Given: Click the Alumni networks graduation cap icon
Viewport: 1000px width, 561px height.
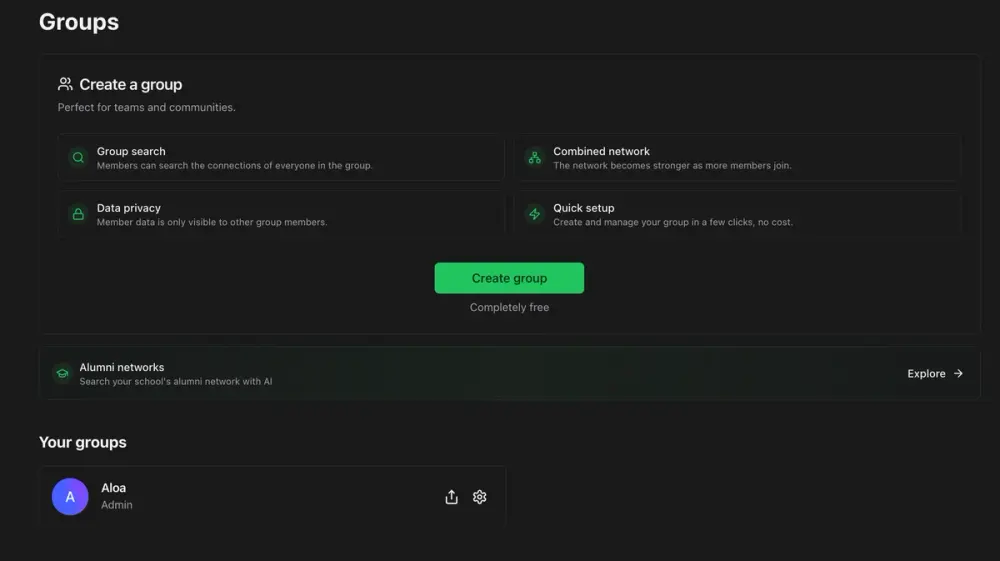Looking at the screenshot, I should coord(62,374).
